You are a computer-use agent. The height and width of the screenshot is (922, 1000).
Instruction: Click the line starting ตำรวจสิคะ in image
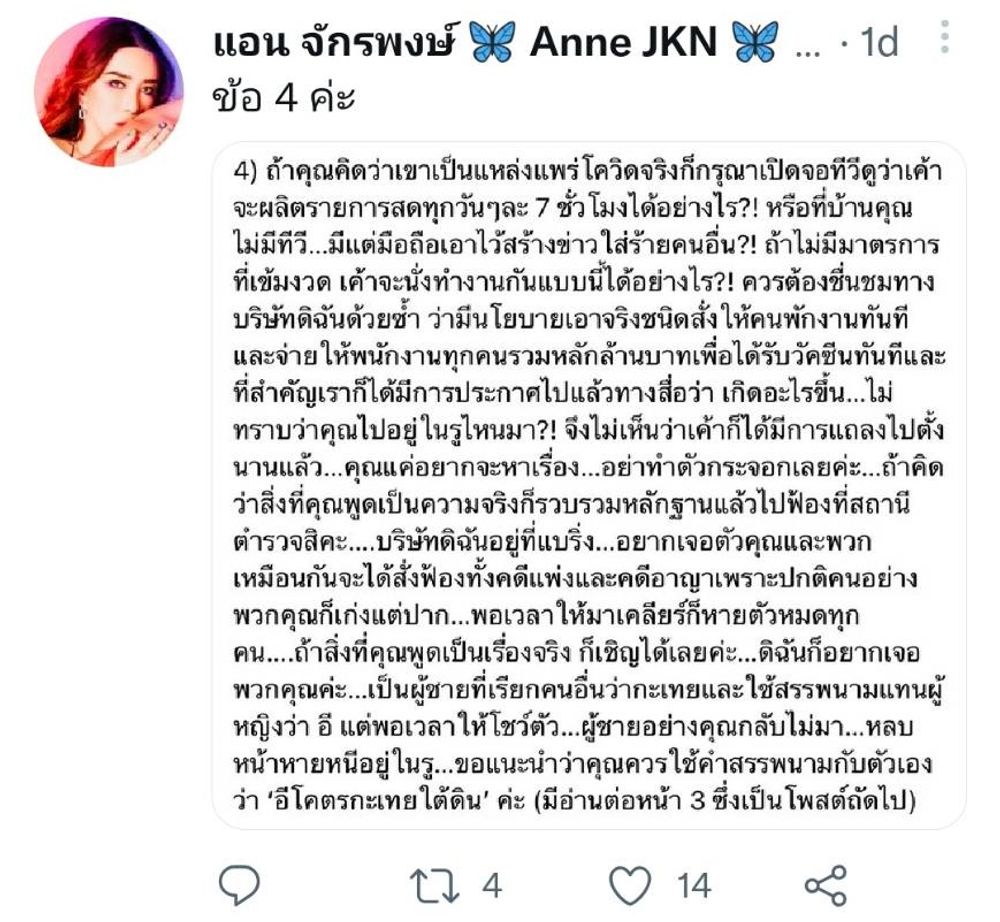click(552, 542)
